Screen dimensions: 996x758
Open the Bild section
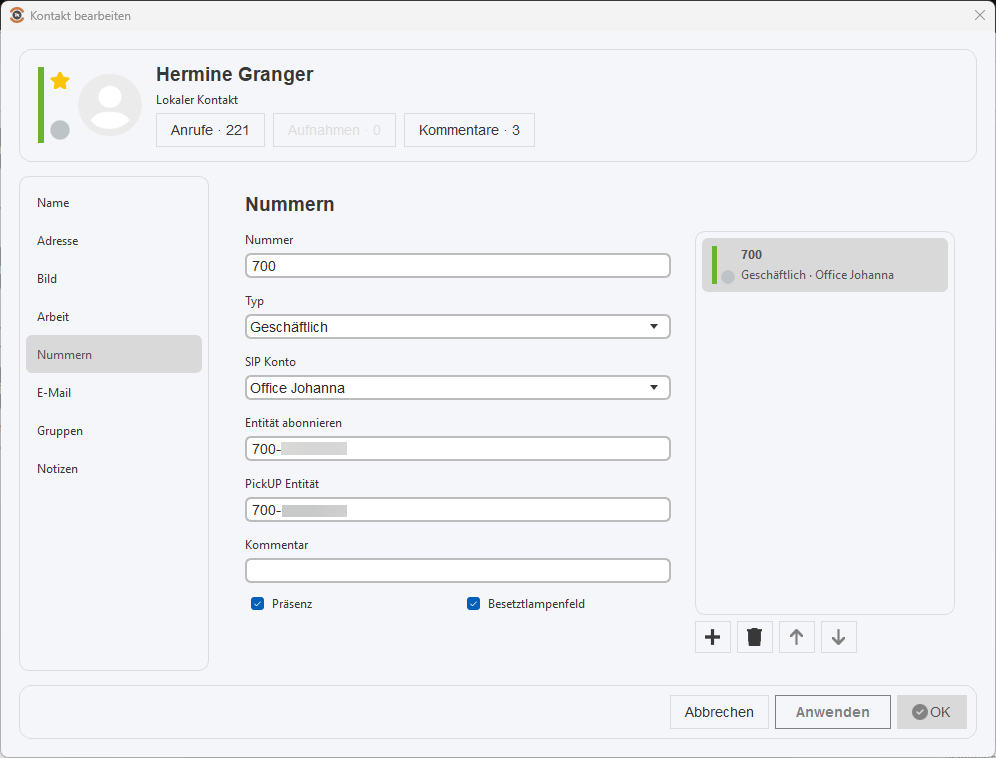[114, 279]
